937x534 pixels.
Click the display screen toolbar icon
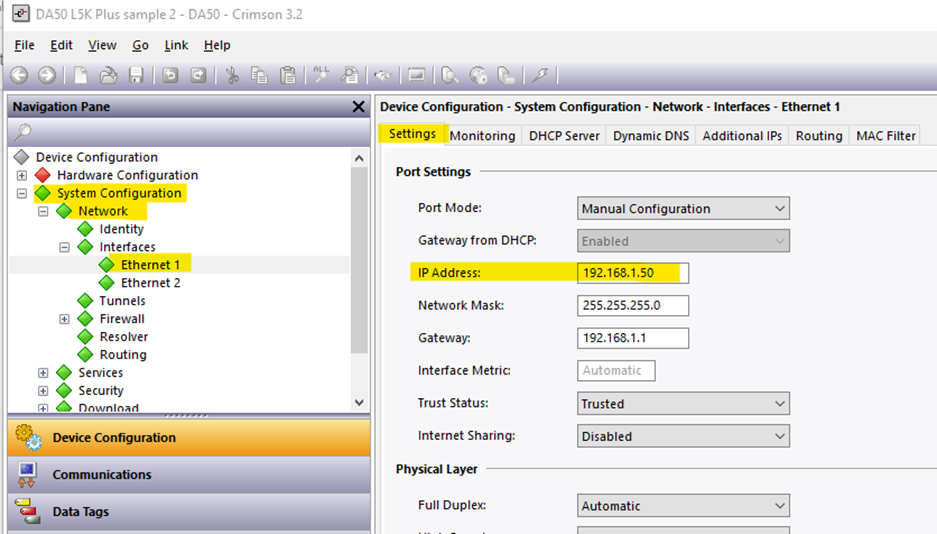[417, 75]
